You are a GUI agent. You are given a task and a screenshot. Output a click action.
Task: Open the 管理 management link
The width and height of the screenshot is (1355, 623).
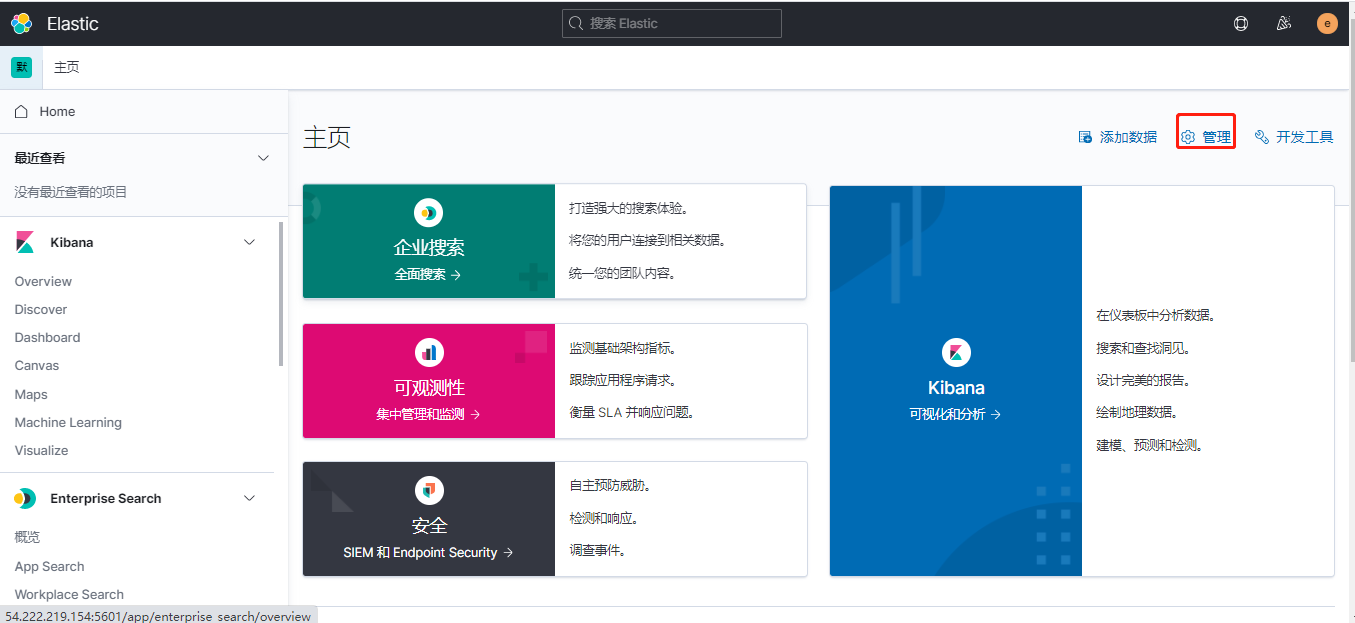(1207, 138)
